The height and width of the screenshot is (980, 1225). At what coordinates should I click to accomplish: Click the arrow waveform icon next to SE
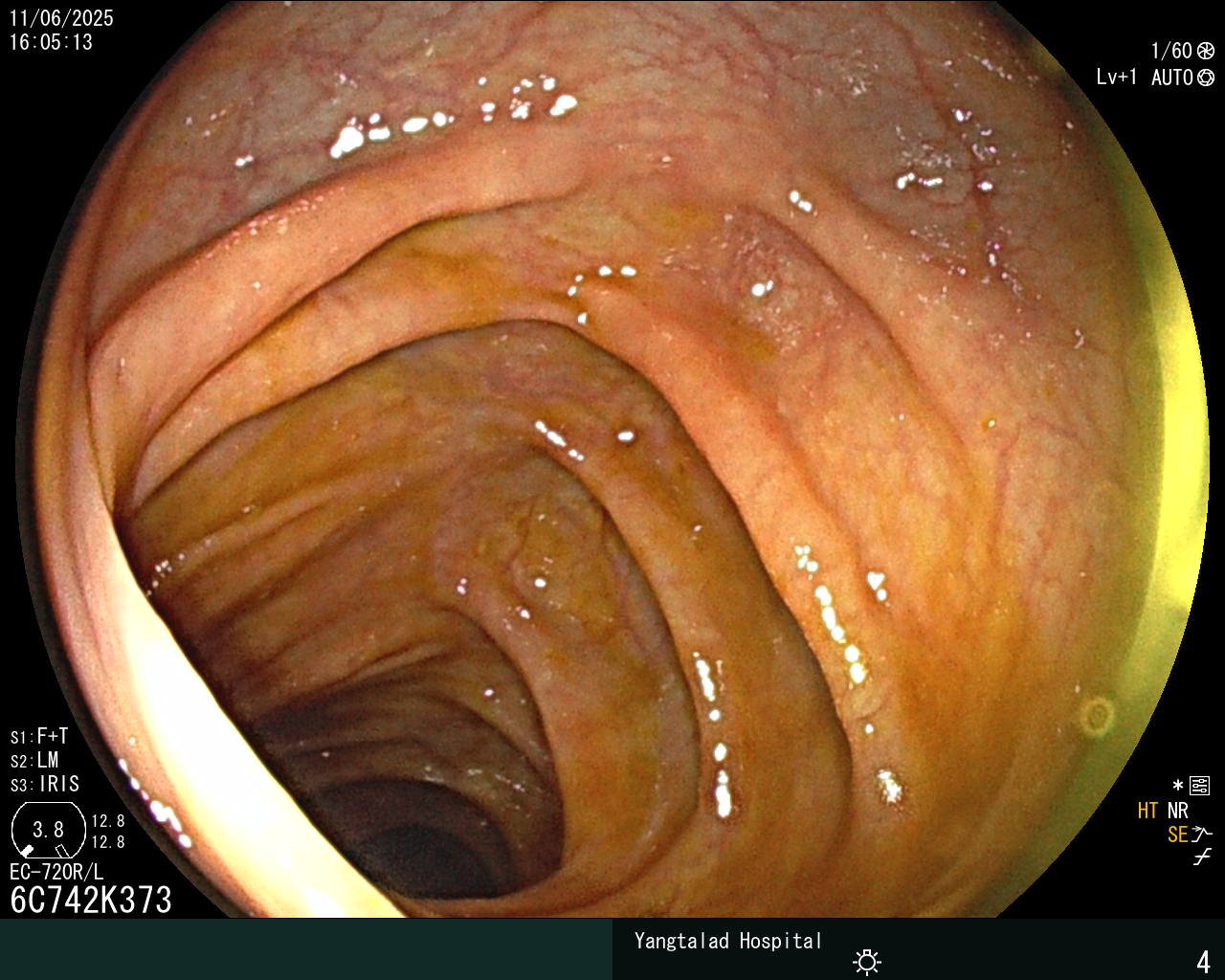coord(1202,835)
